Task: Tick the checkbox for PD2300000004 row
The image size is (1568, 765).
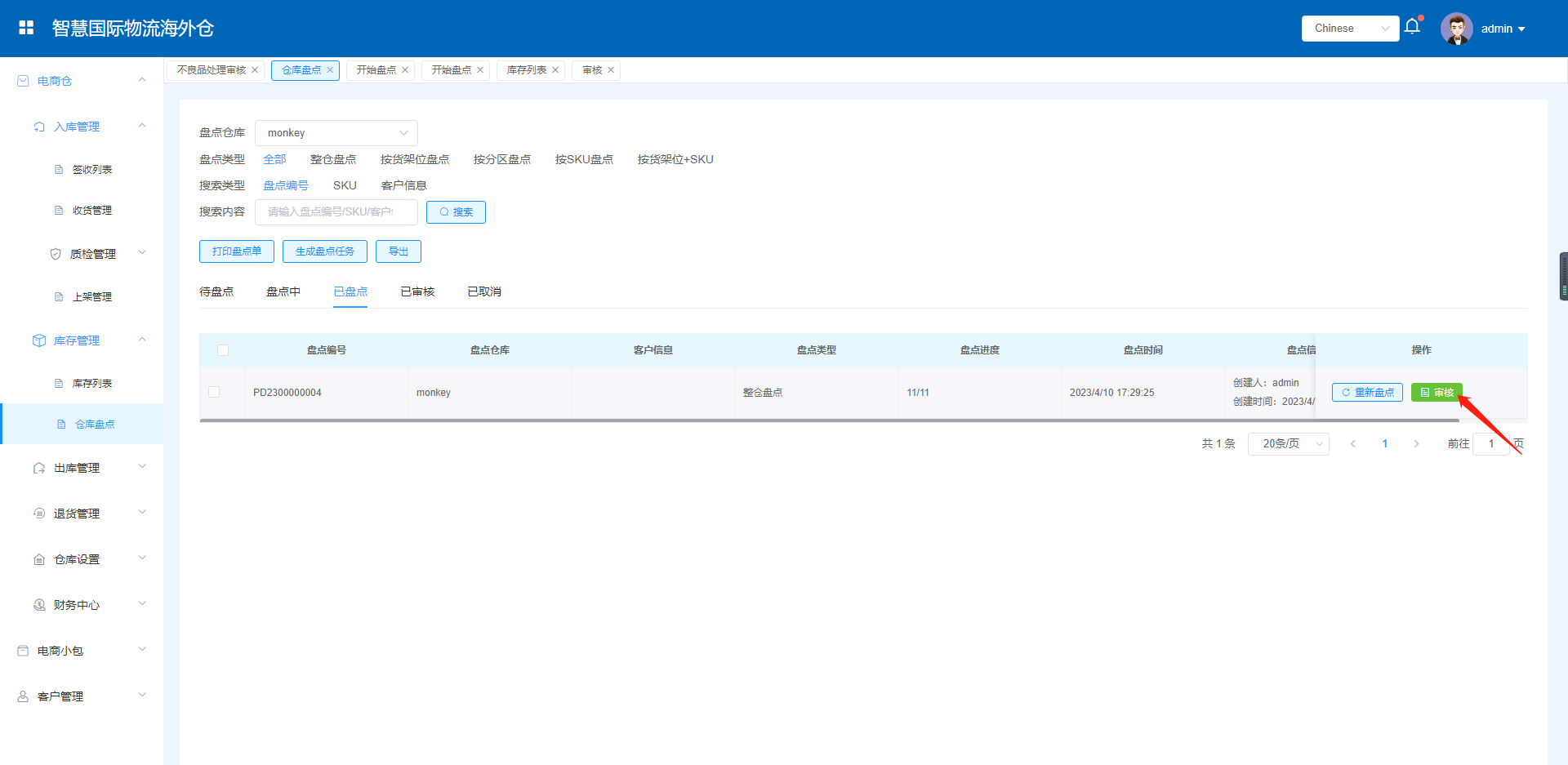Action: tap(214, 392)
